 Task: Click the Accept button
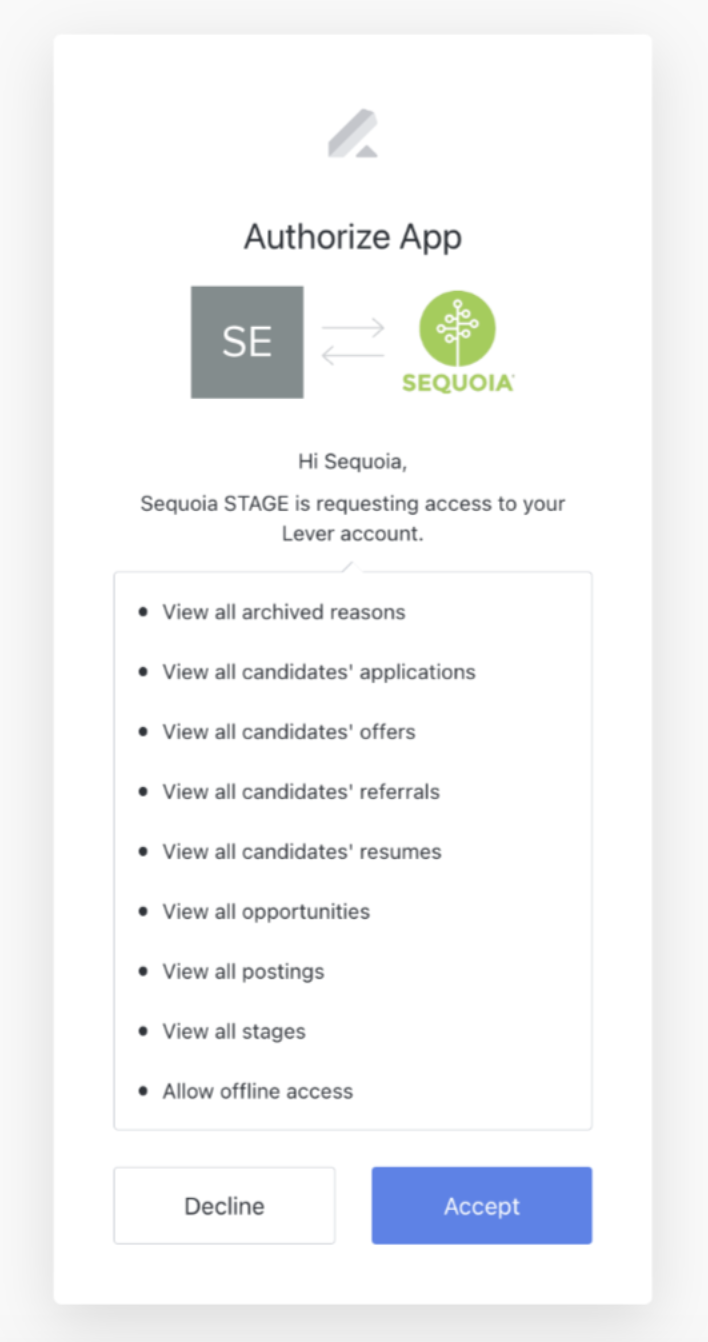(481, 1205)
